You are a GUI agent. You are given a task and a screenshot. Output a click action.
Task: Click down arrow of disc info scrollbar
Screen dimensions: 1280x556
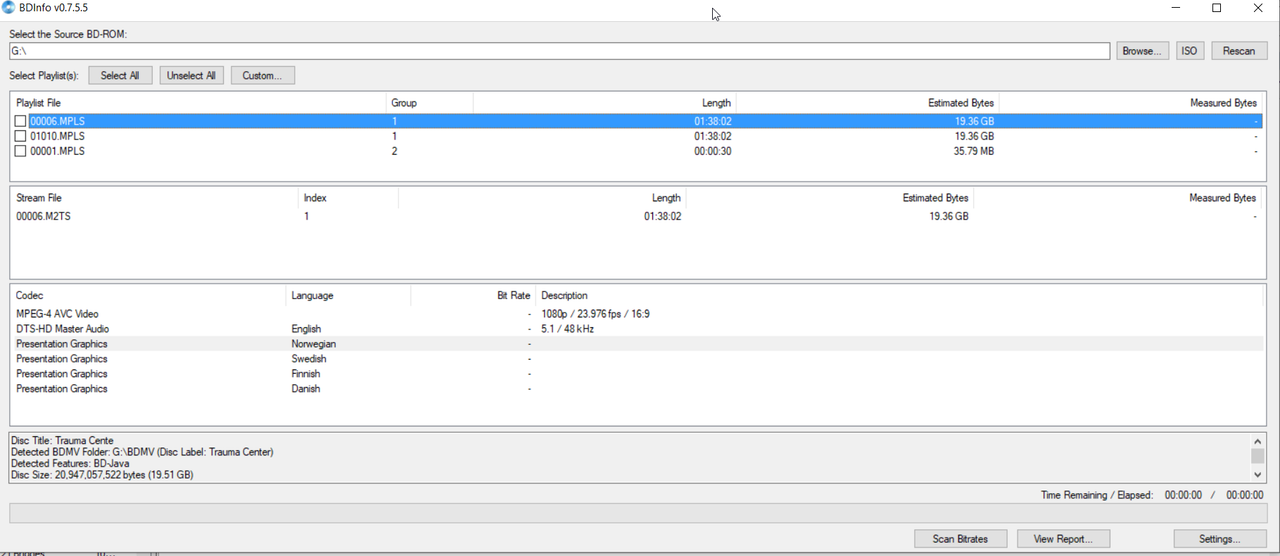pyautogui.click(x=1258, y=474)
